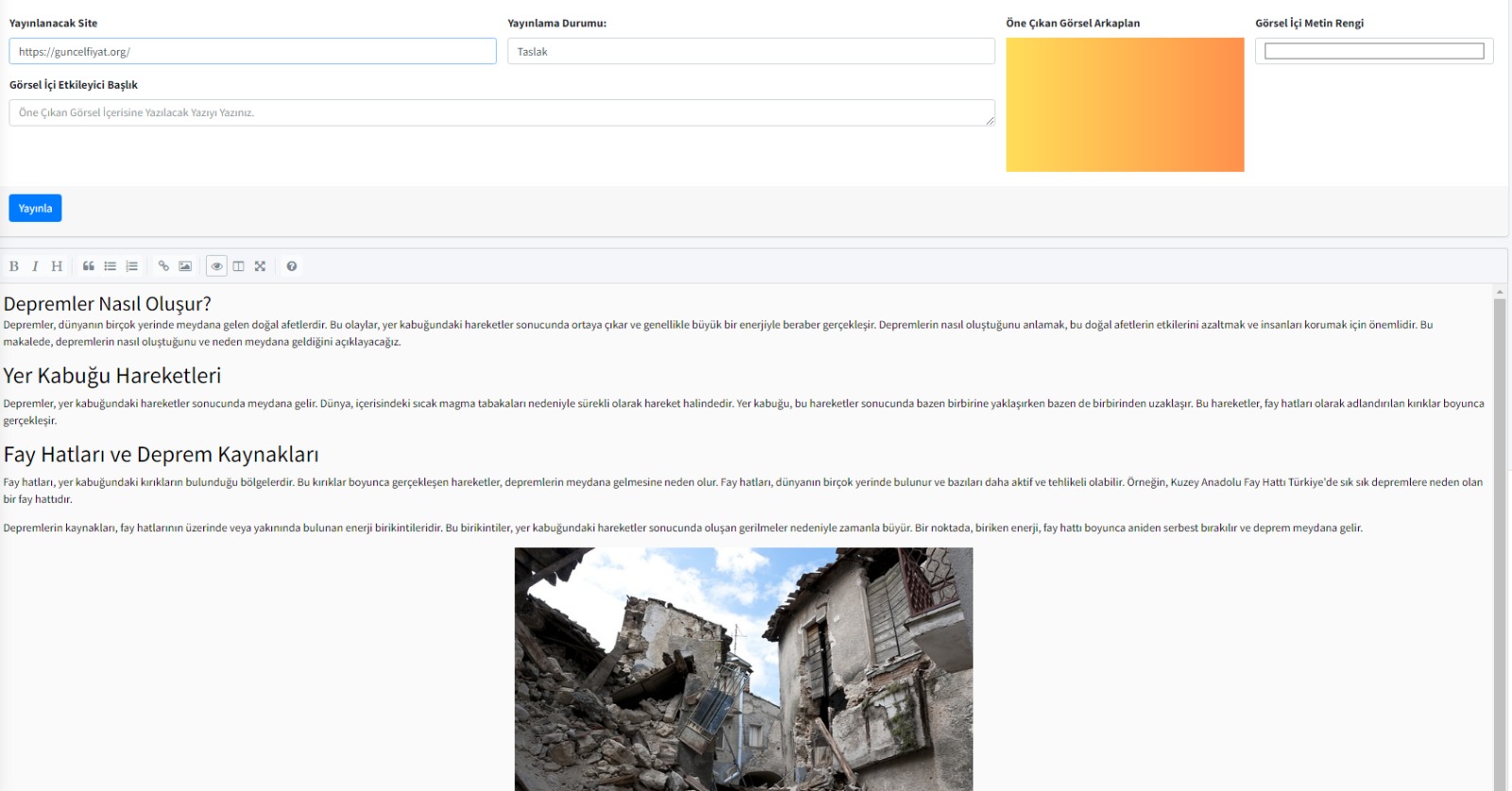Click the orange-yellow gradient background swatch
This screenshot has height=791, width=1512.
tap(1125, 105)
